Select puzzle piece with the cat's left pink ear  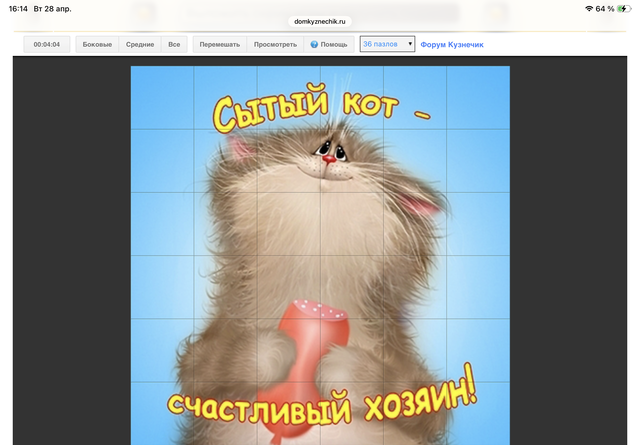tap(225, 160)
